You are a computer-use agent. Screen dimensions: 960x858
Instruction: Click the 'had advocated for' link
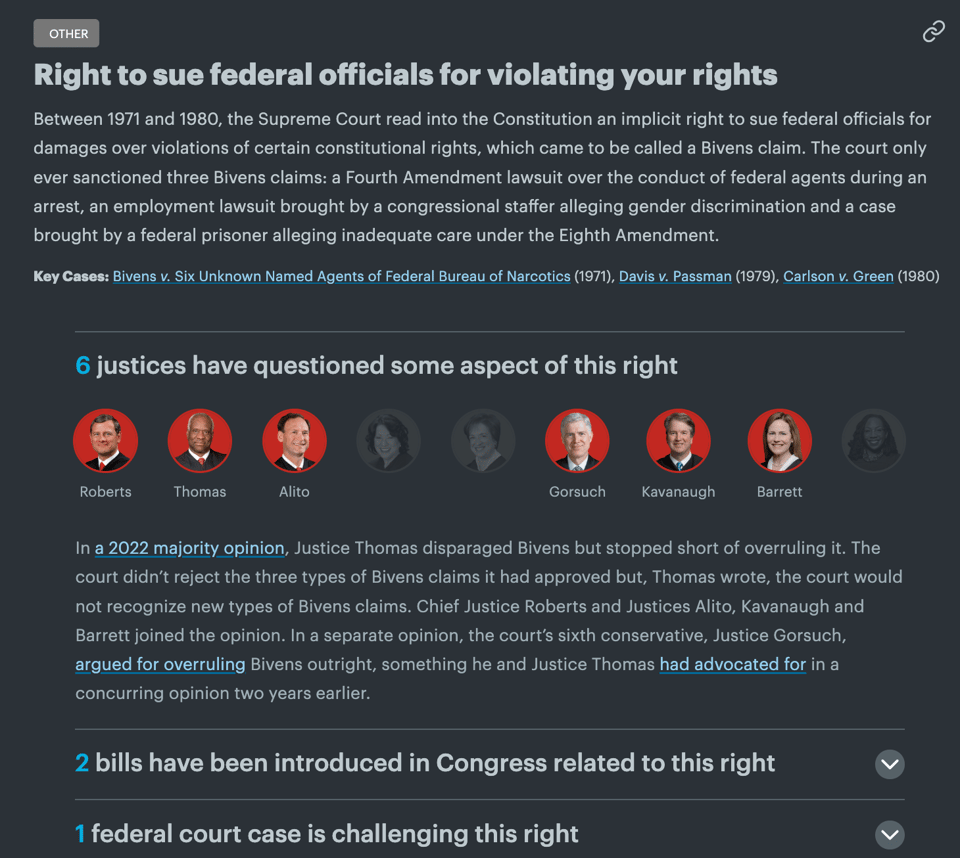click(732, 664)
